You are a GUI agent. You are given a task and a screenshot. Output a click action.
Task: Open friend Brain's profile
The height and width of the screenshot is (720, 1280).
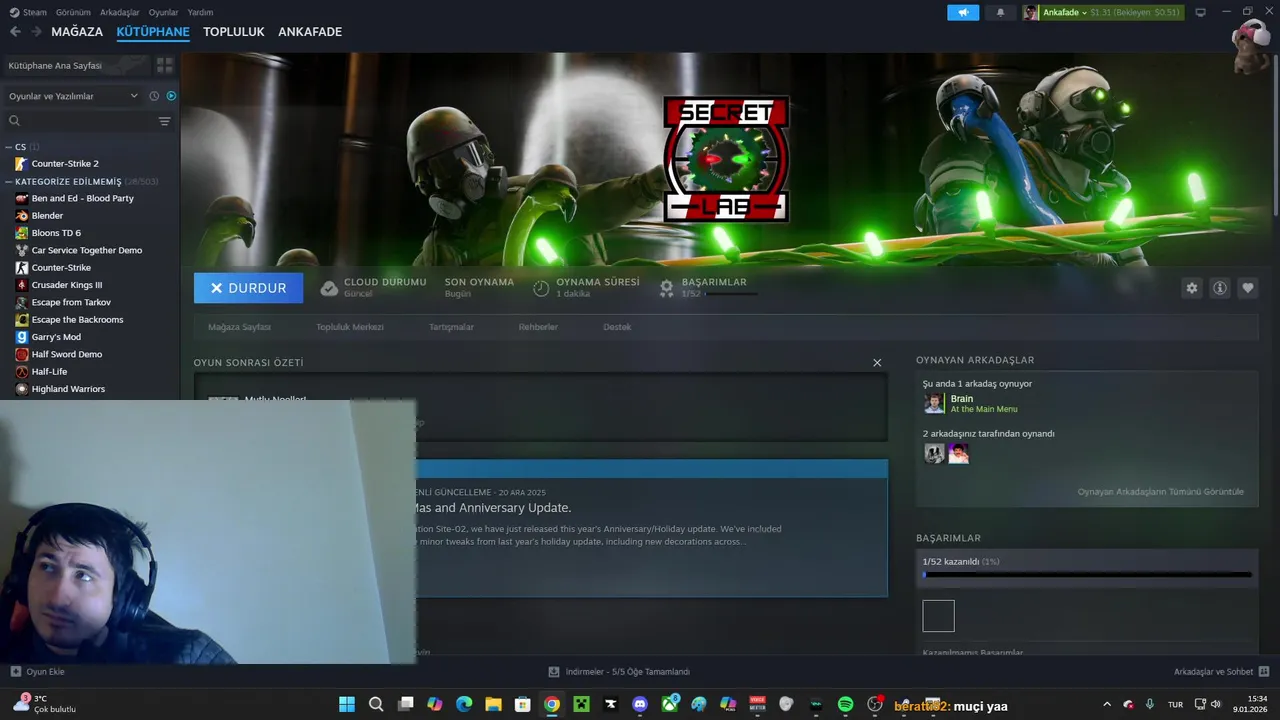970,403
